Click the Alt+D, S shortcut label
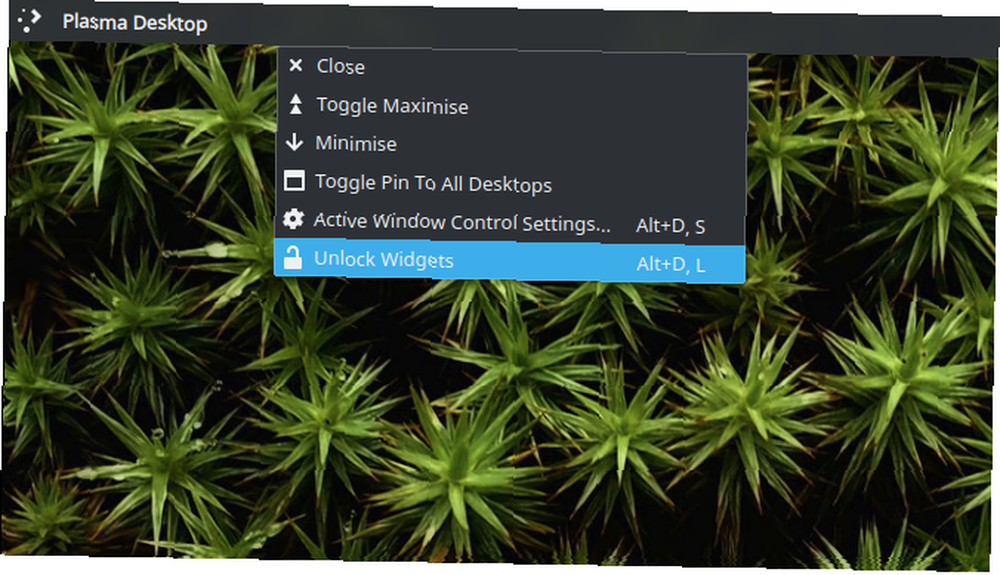 (x=670, y=226)
